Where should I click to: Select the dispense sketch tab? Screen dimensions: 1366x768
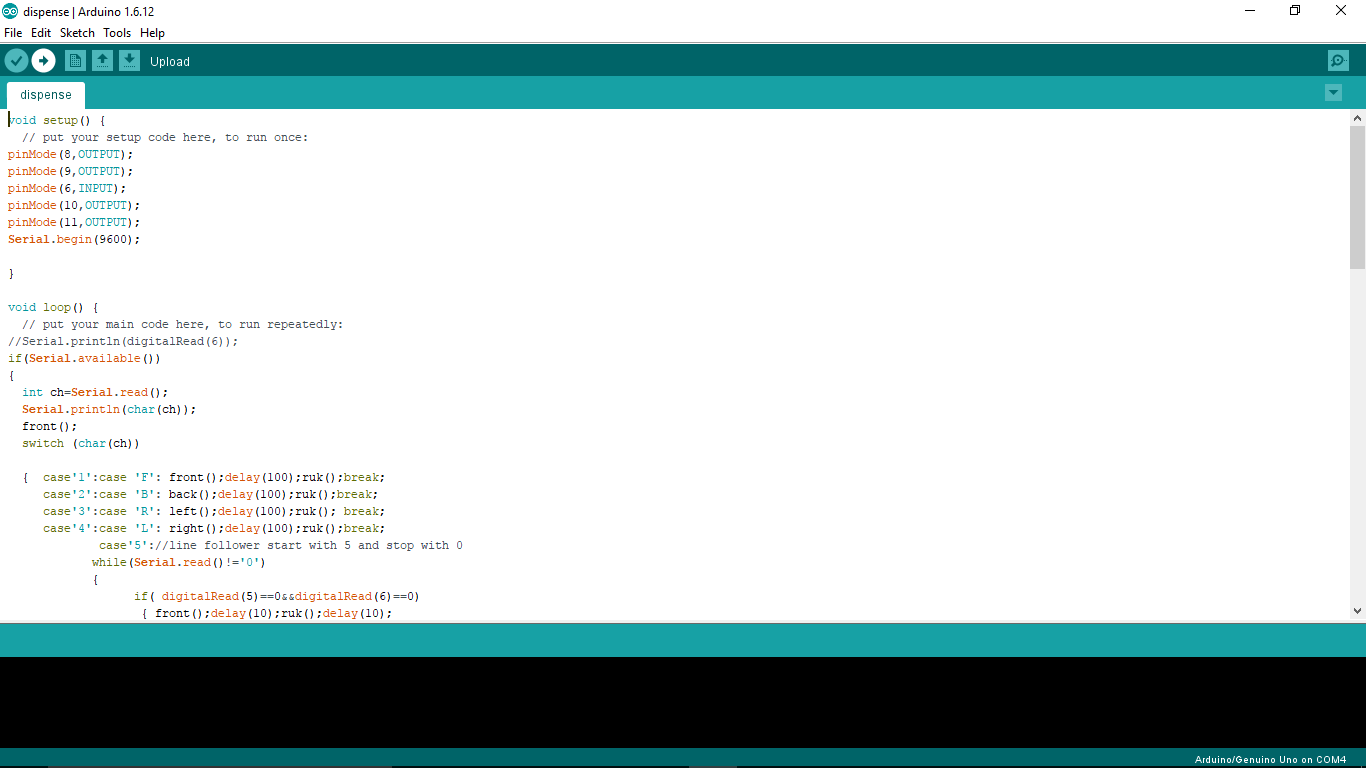pyautogui.click(x=46, y=95)
